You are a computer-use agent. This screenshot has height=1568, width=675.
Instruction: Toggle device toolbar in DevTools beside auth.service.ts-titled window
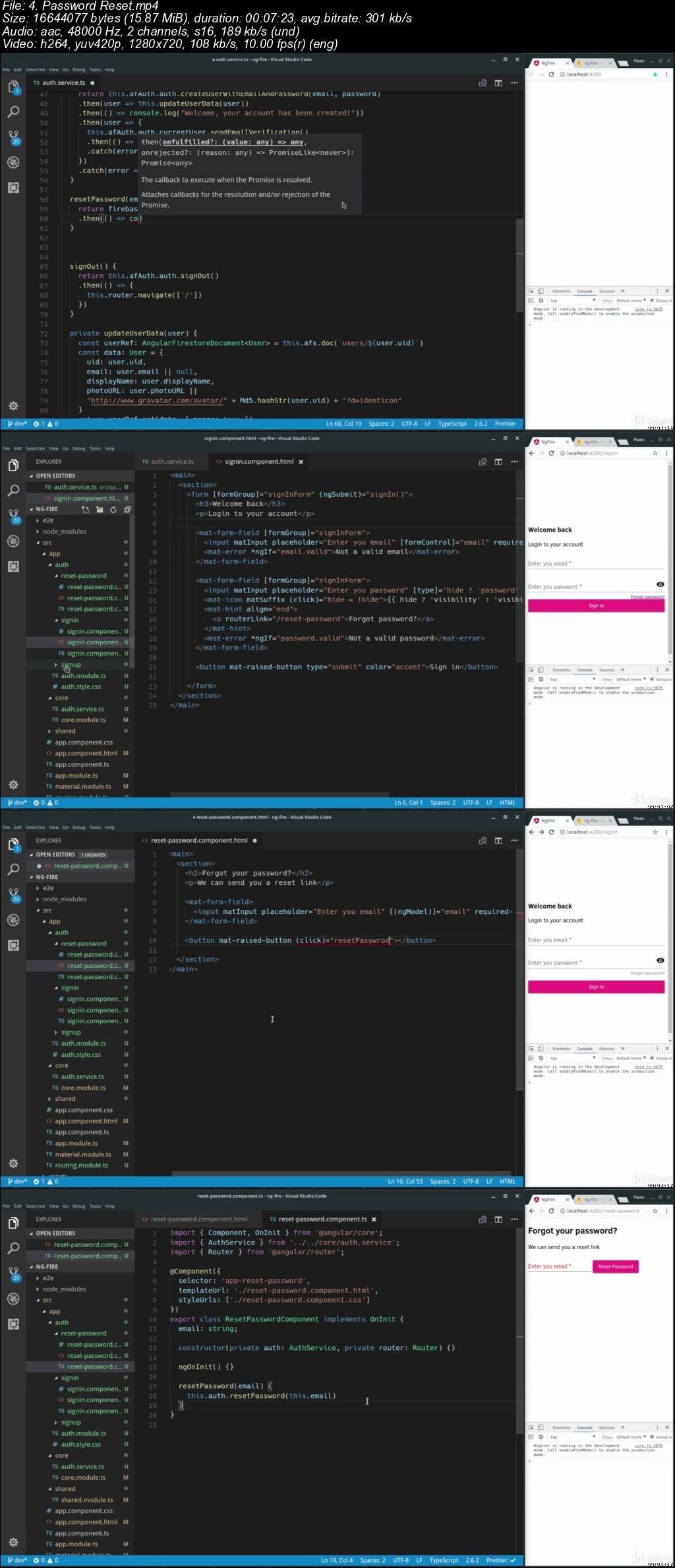[x=540, y=291]
